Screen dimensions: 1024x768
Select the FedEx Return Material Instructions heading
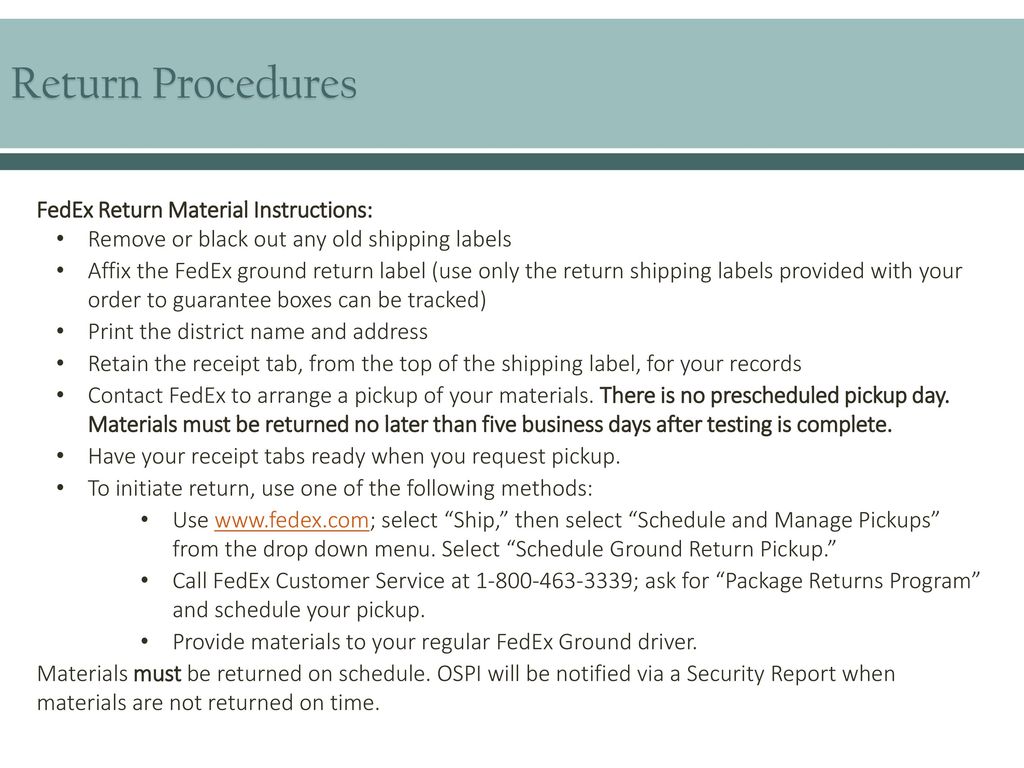[204, 210]
